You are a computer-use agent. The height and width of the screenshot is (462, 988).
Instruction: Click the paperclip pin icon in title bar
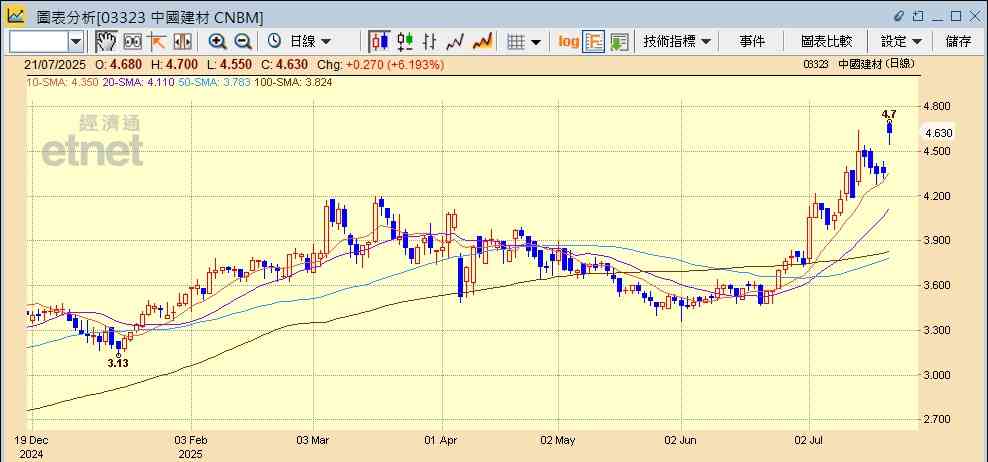[899, 15]
